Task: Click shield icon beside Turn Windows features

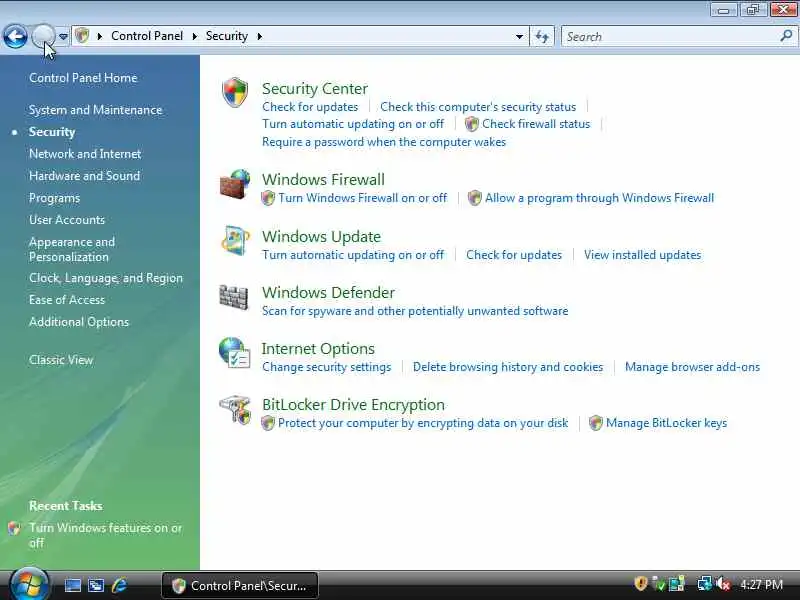Action: click(14, 528)
